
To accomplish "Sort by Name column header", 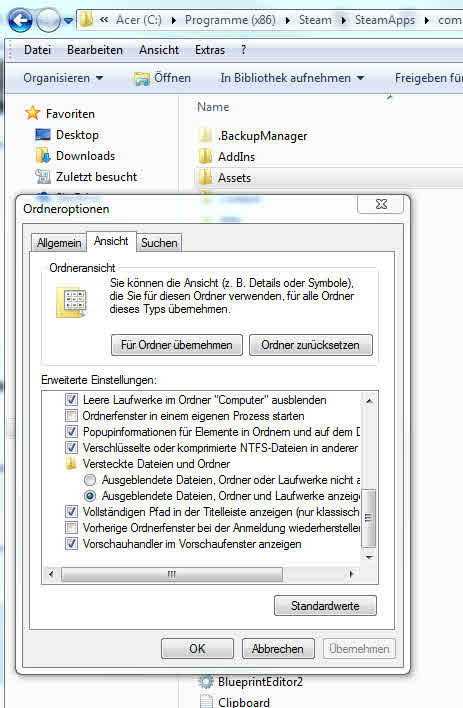I will click(213, 107).
